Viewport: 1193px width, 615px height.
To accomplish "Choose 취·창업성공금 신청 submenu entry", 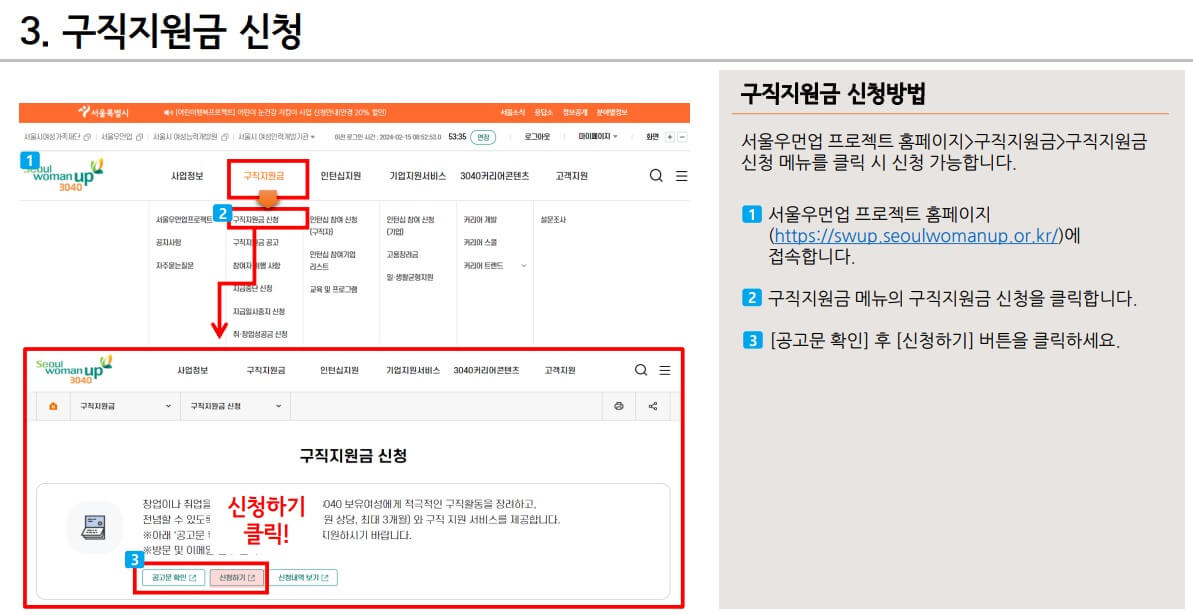I will 260,334.
